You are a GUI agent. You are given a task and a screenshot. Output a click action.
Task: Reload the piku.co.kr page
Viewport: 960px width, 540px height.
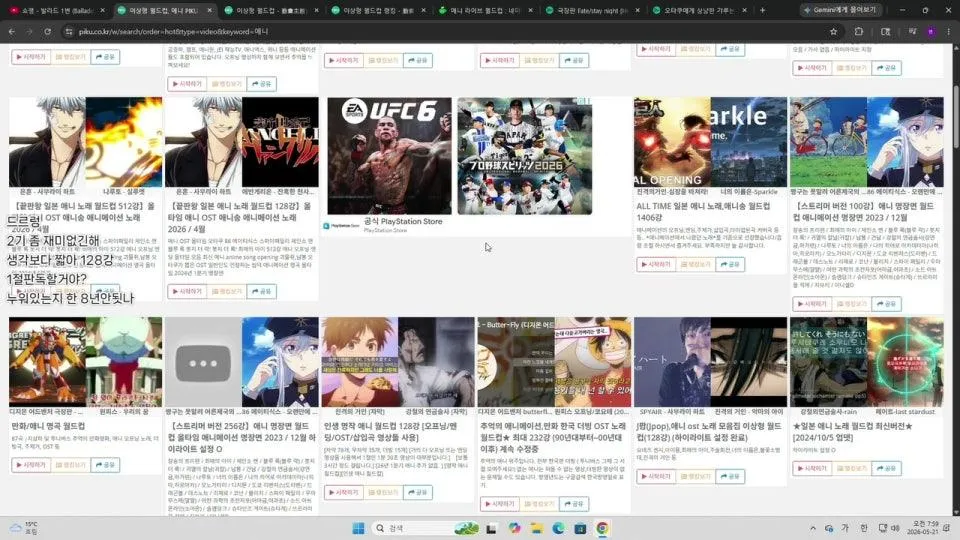(x=47, y=31)
